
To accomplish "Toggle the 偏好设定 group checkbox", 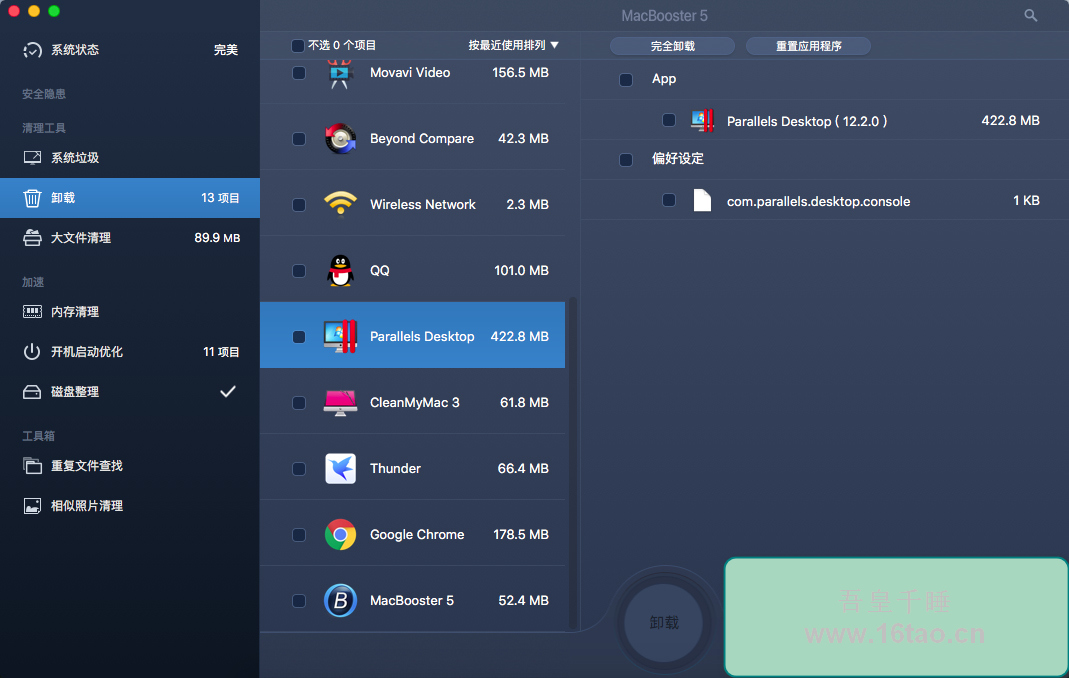I will coord(626,159).
